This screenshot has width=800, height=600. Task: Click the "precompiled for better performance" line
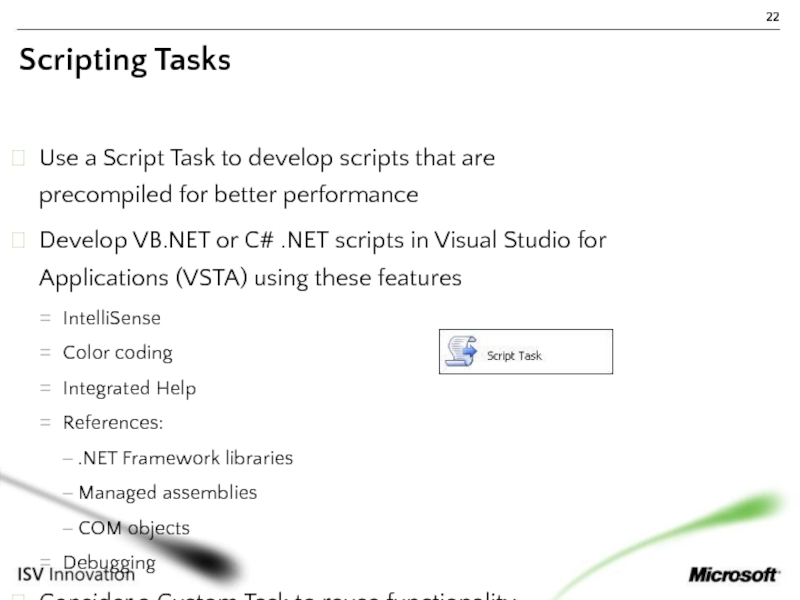[228, 194]
